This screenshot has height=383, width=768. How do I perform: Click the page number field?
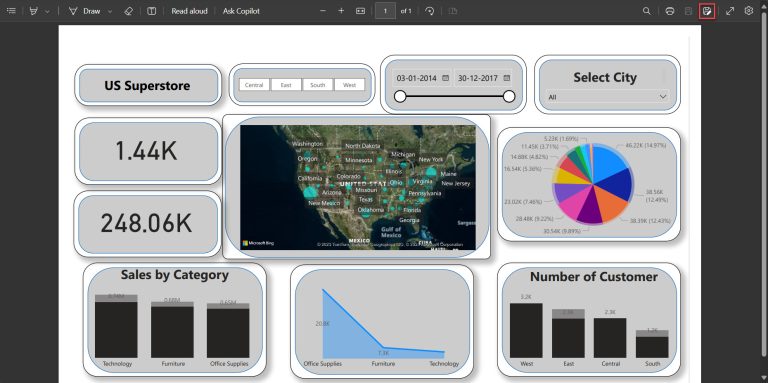pos(385,11)
